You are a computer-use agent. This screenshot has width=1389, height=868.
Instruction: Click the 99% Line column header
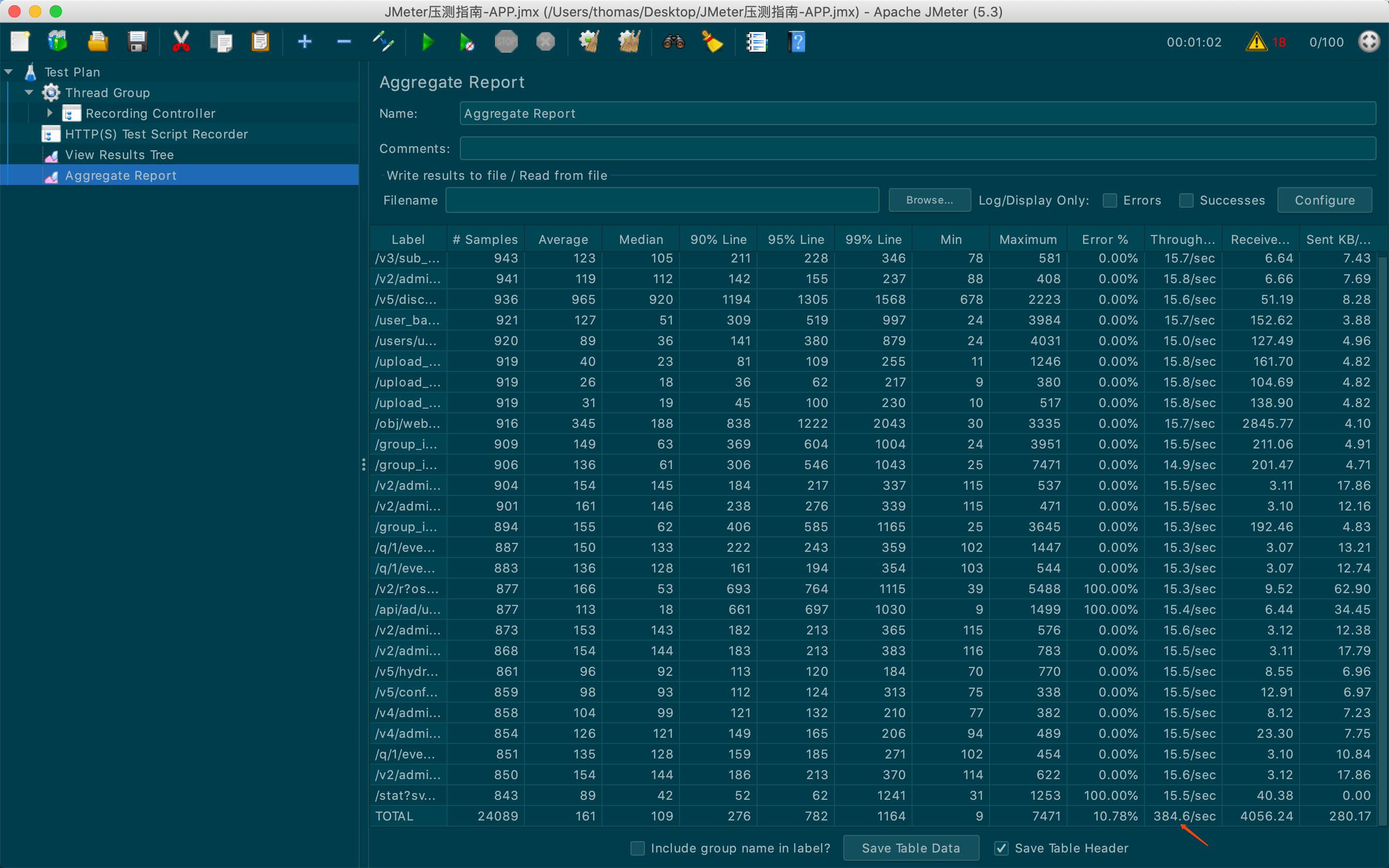pos(874,239)
